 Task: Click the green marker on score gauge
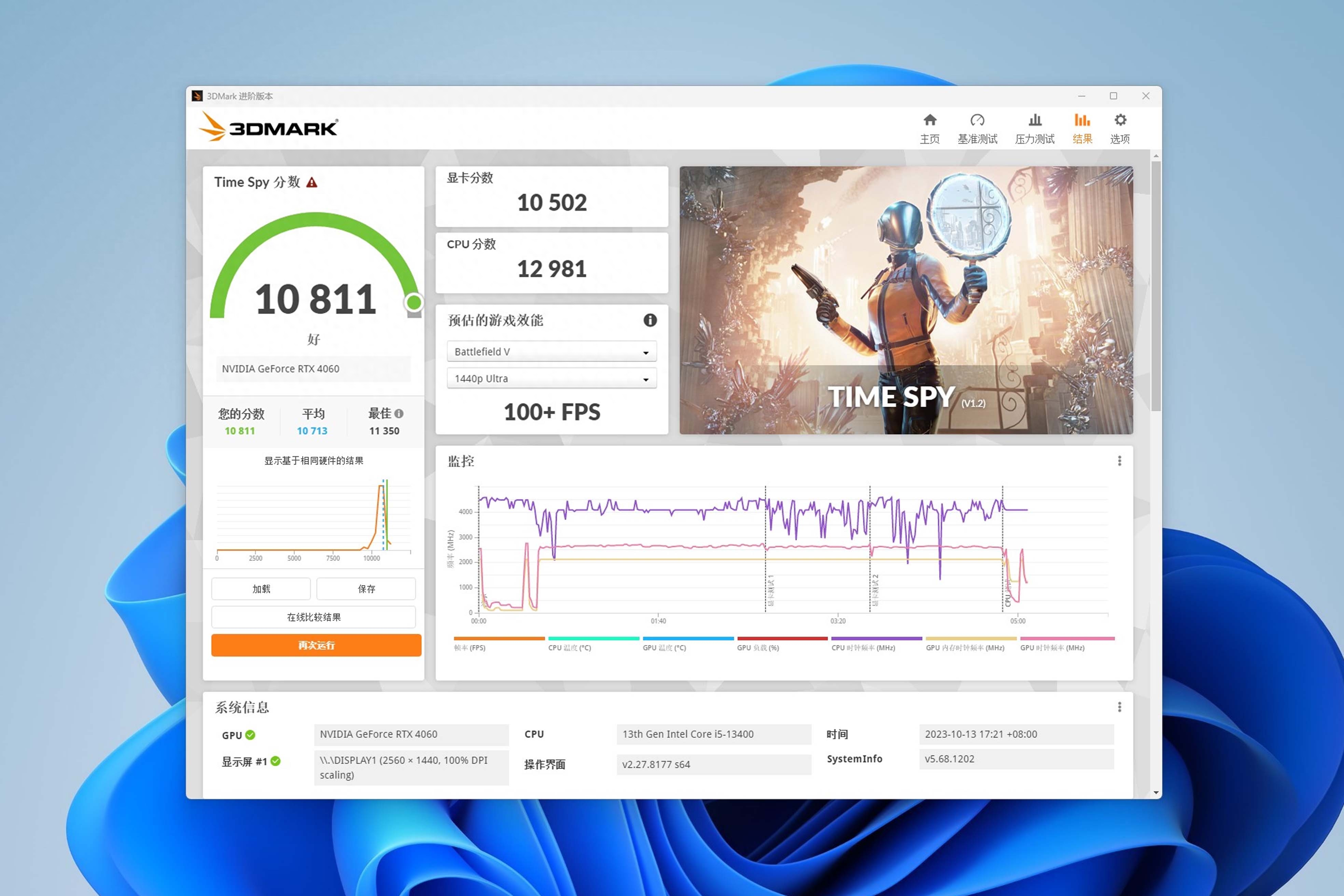(x=414, y=302)
